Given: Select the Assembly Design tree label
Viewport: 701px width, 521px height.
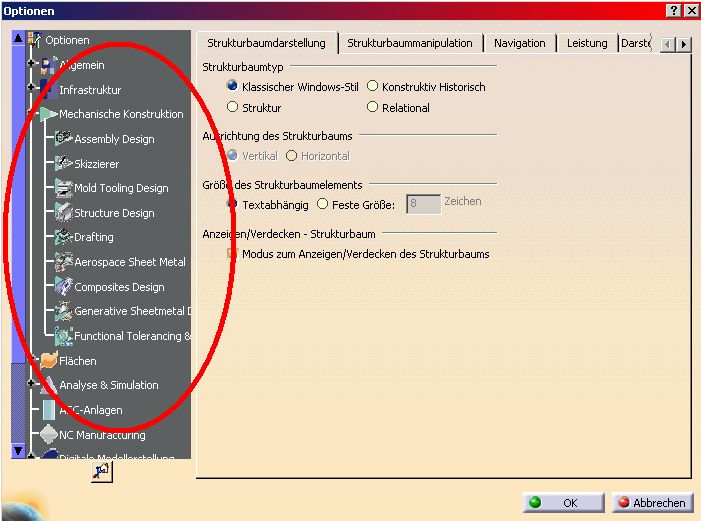Looking at the screenshot, I should [x=114, y=139].
